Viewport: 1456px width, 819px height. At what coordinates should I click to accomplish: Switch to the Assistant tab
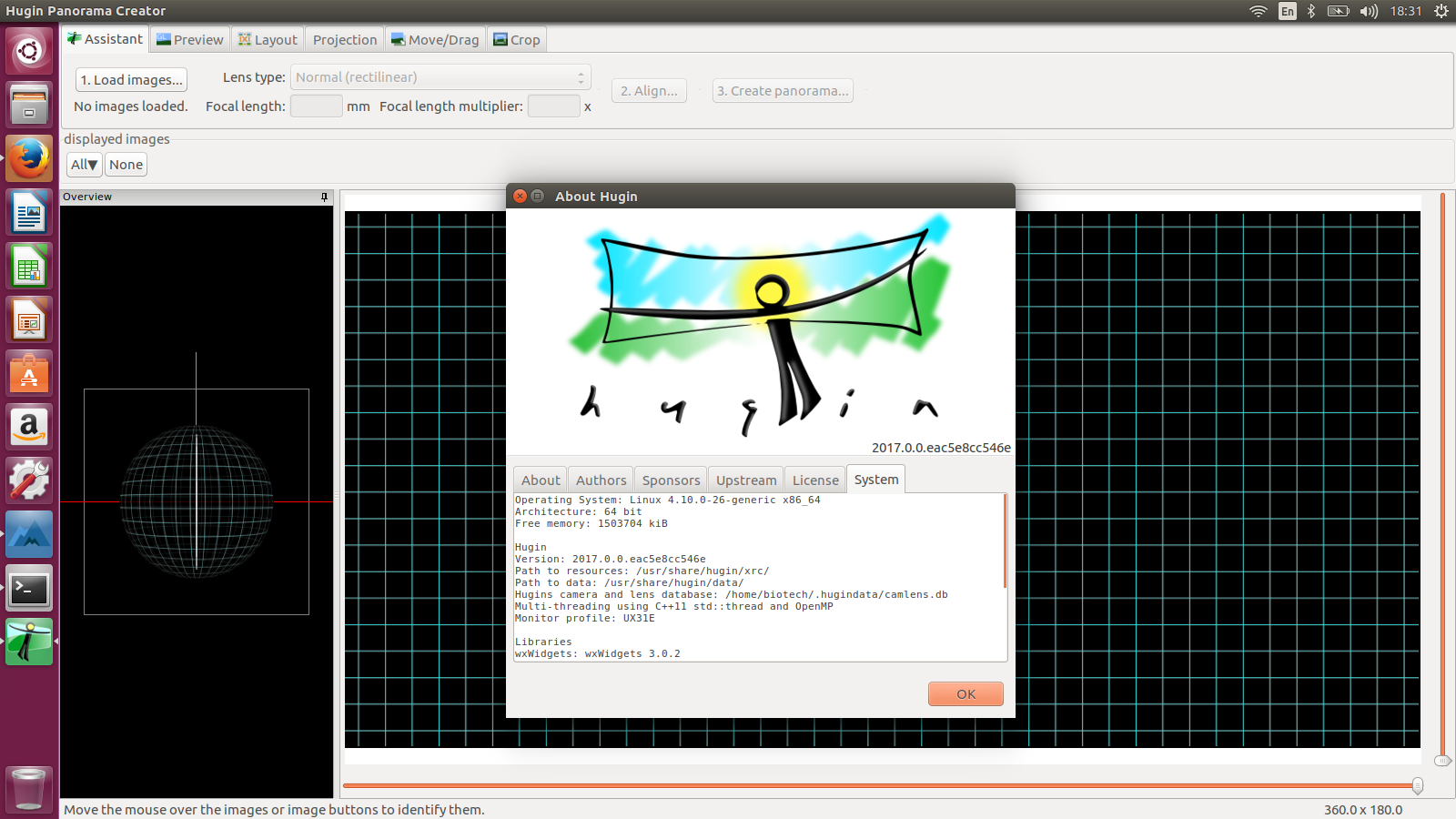click(105, 39)
